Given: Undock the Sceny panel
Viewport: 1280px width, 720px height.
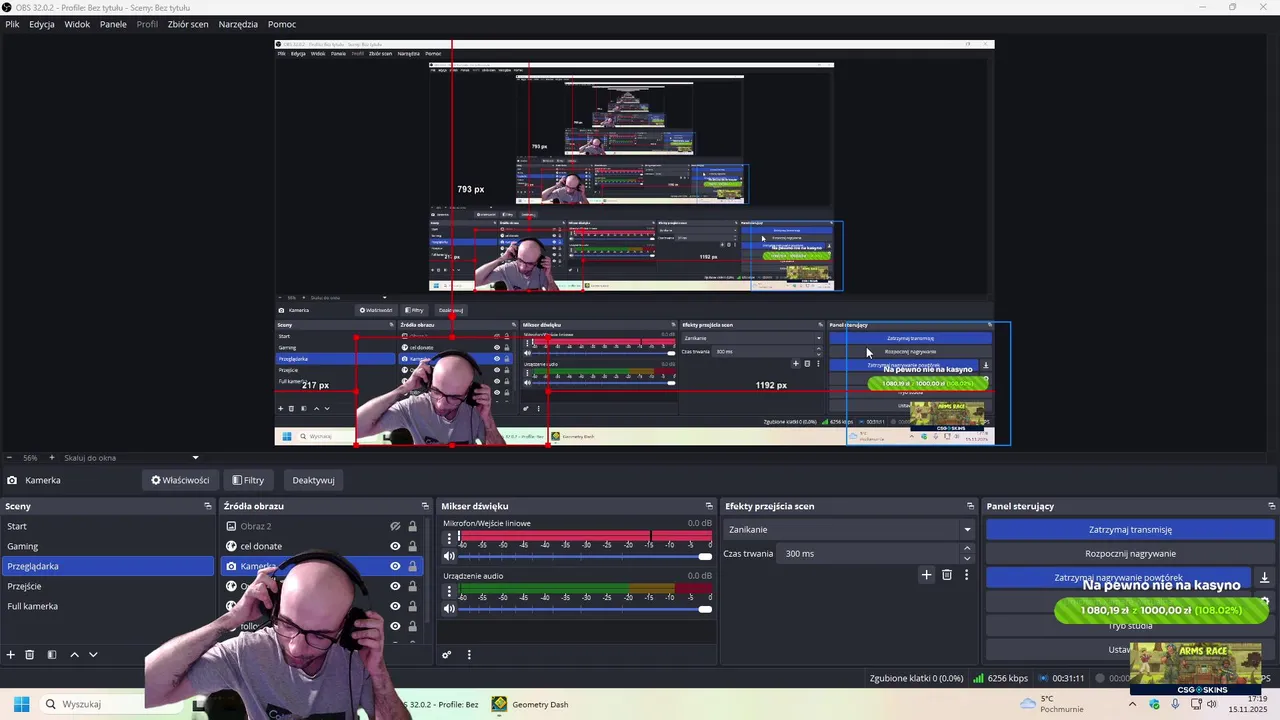Looking at the screenshot, I should [x=208, y=506].
